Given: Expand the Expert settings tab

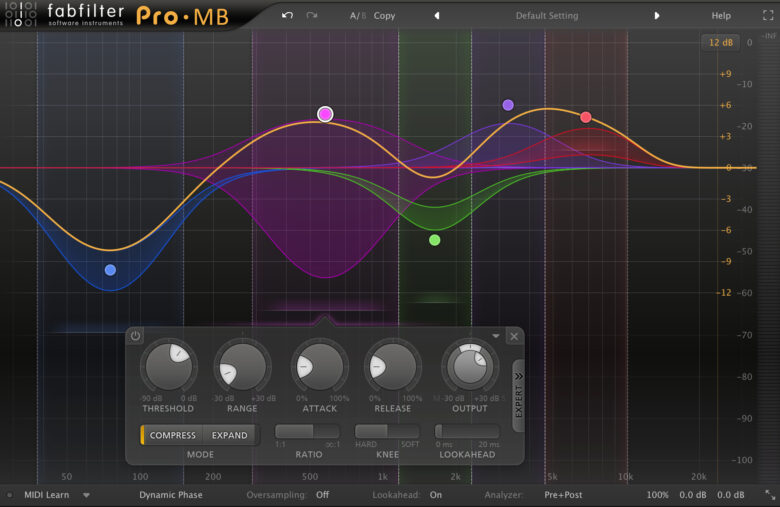Looking at the screenshot, I should (x=518, y=395).
